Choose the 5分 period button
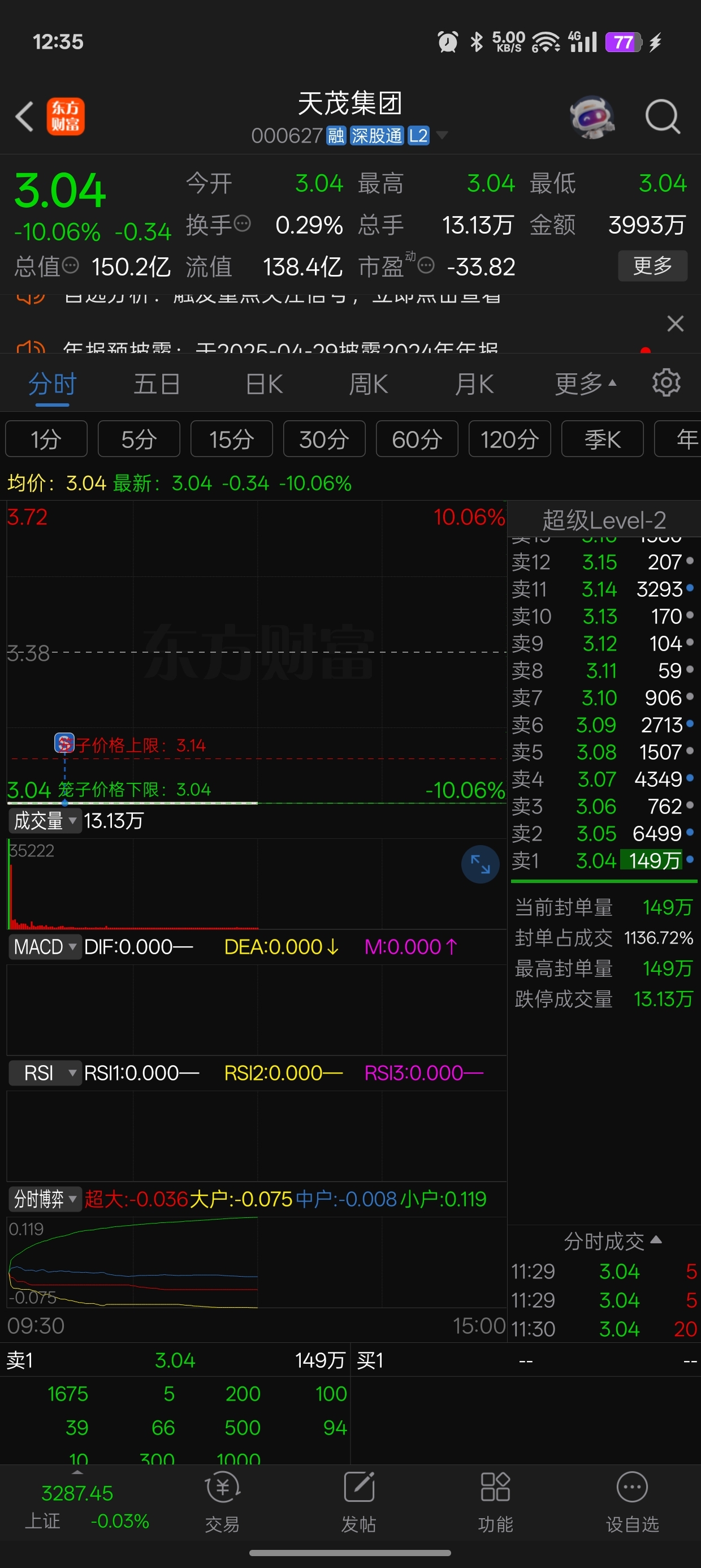Viewport: 701px width, 1568px height. pos(139,438)
